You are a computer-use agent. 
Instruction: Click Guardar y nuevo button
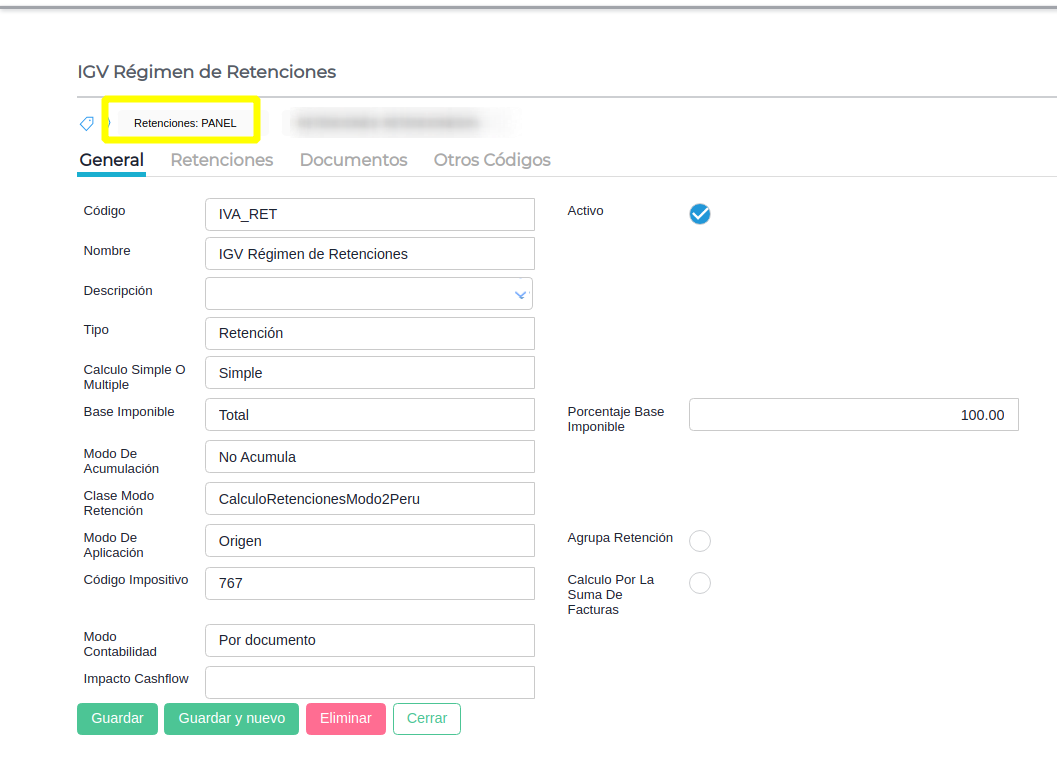pyautogui.click(x=231, y=719)
